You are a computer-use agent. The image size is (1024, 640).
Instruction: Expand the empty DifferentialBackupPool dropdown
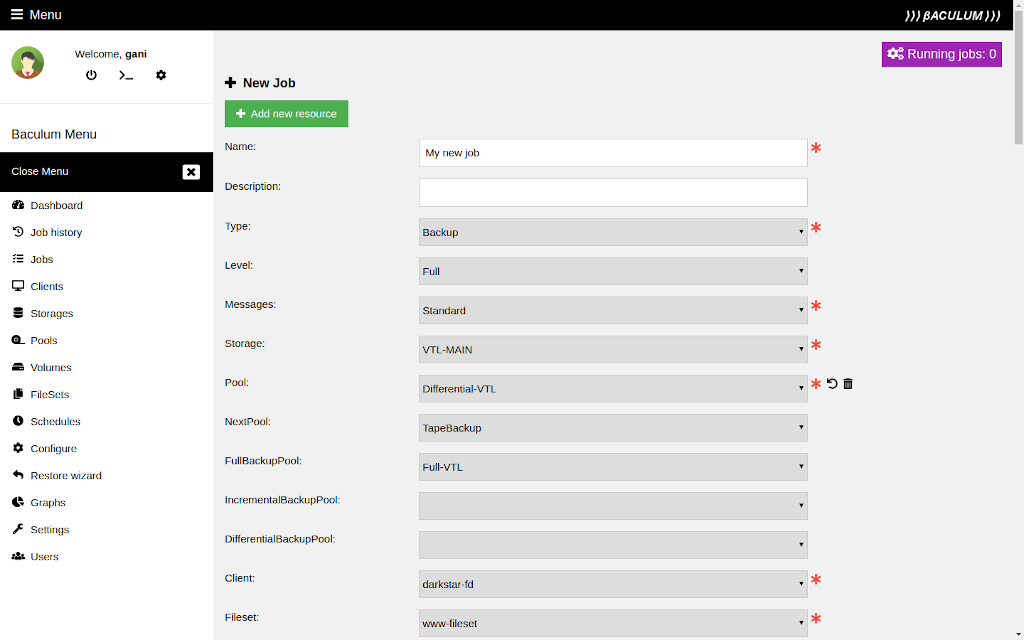pos(613,546)
